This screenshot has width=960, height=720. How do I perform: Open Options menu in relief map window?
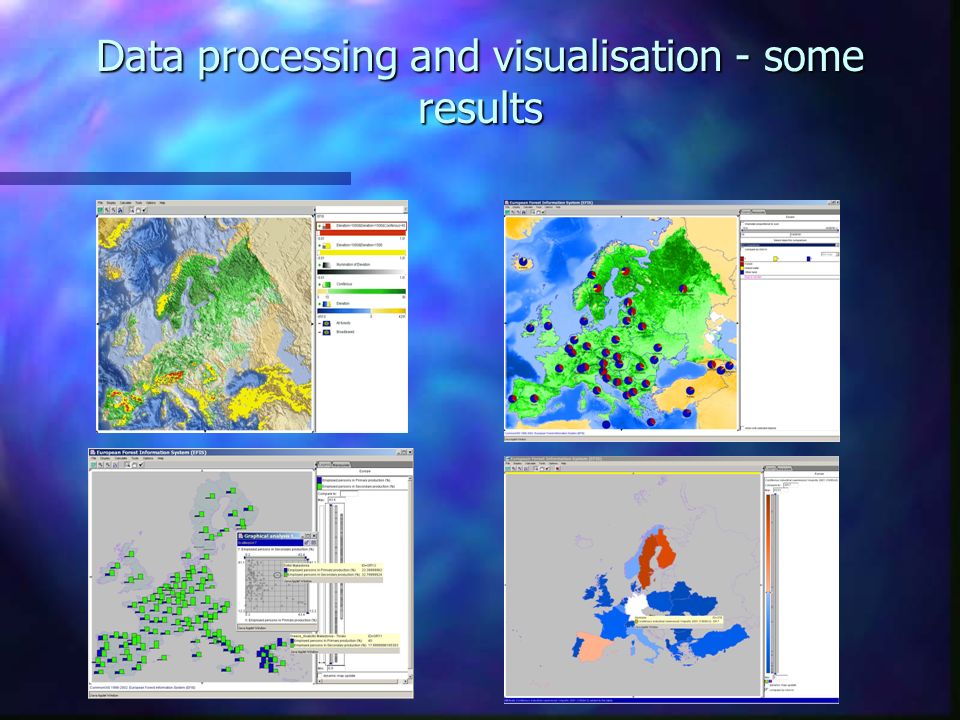151,203
